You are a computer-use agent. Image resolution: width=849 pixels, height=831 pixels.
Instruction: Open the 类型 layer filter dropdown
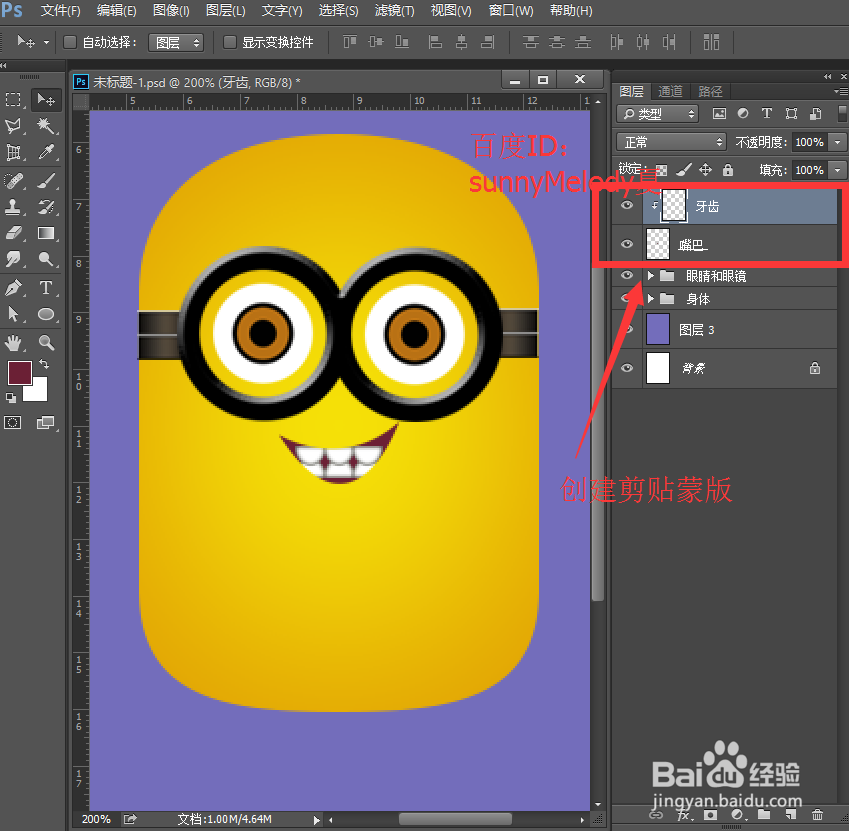(x=657, y=114)
